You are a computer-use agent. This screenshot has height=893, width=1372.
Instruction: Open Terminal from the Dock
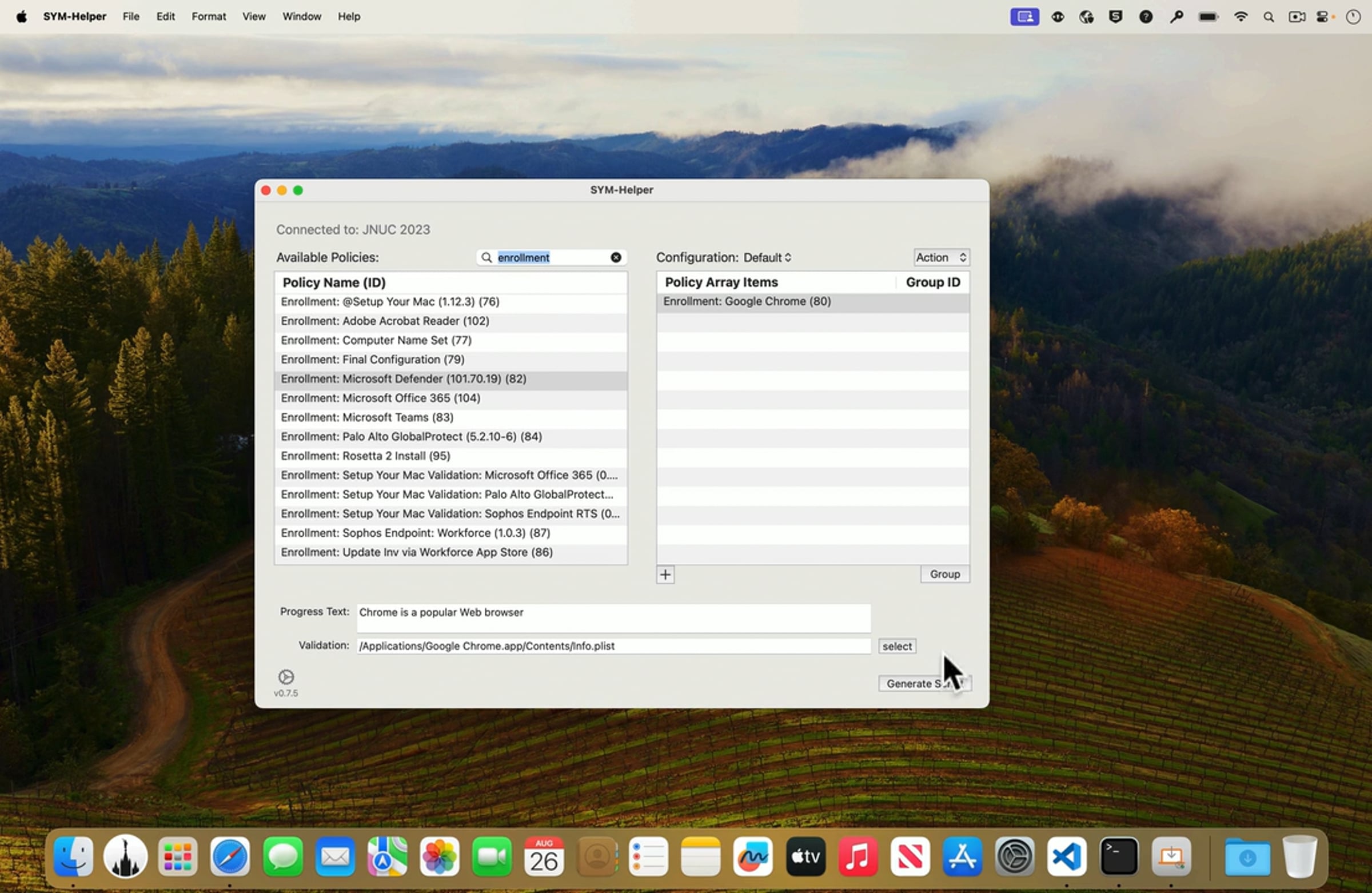pyautogui.click(x=1118, y=856)
